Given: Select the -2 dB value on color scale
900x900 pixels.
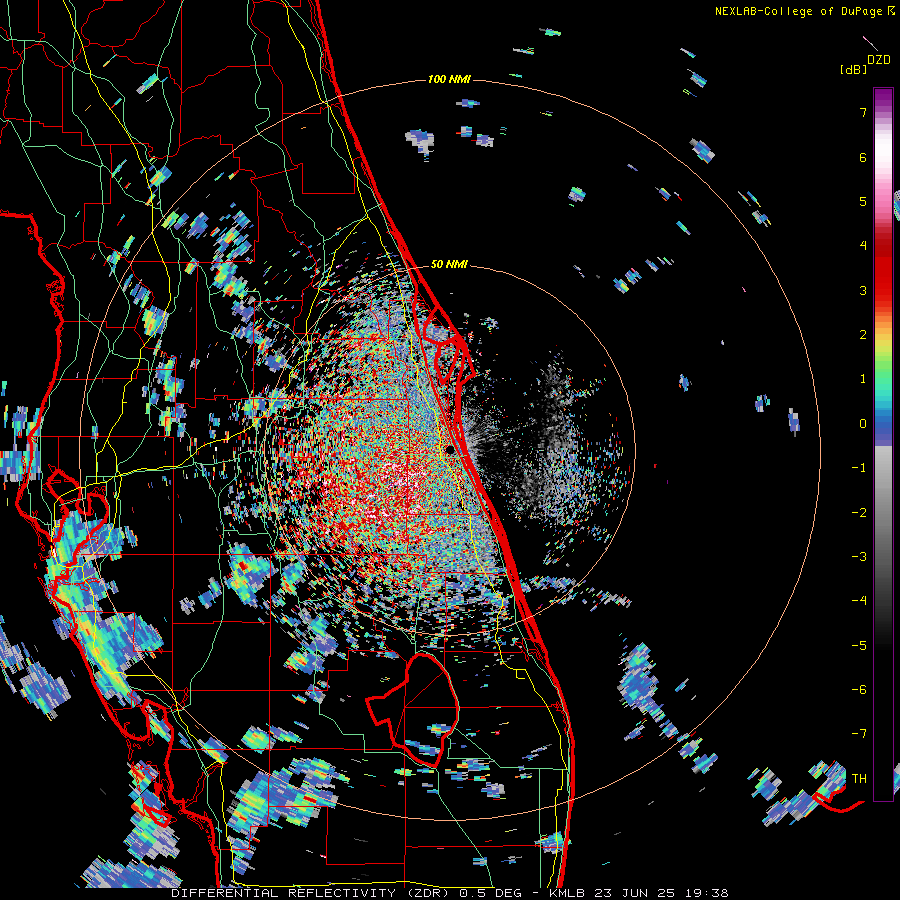Looking at the screenshot, I should coord(859,513).
